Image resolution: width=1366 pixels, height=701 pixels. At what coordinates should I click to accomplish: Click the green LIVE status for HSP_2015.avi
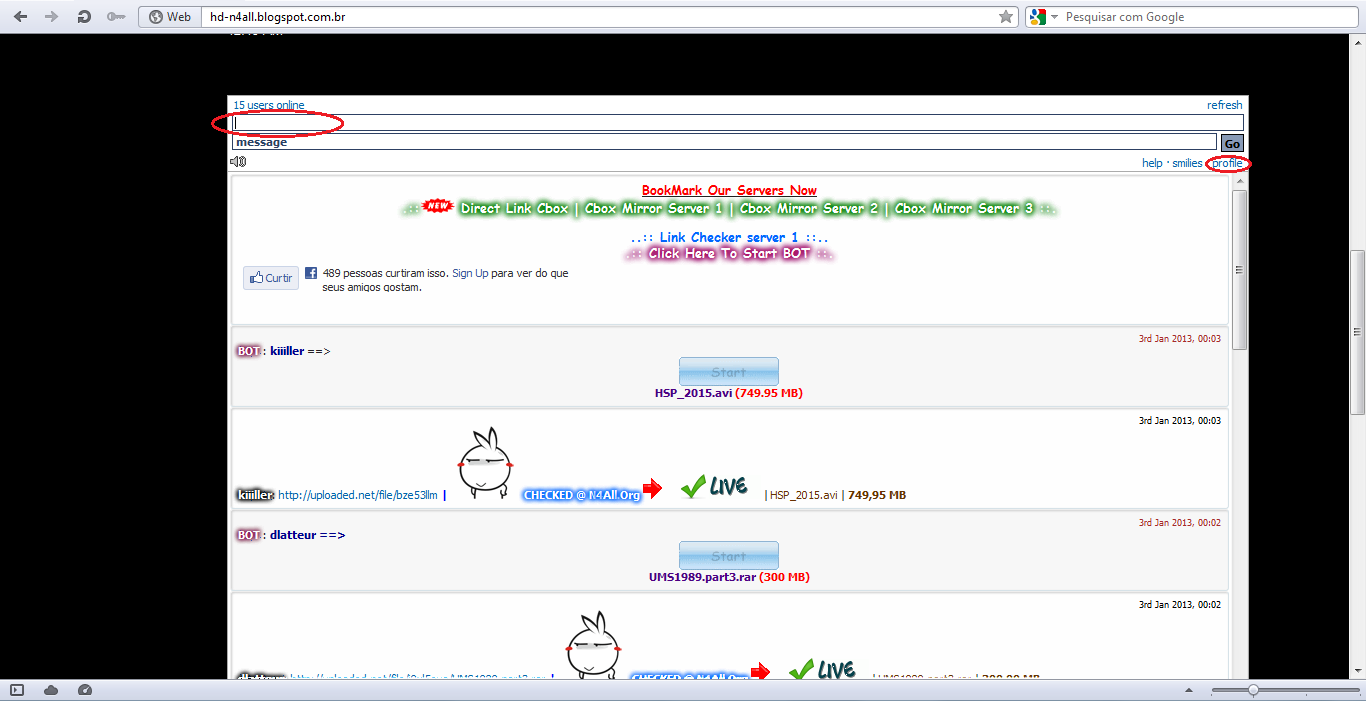click(714, 486)
